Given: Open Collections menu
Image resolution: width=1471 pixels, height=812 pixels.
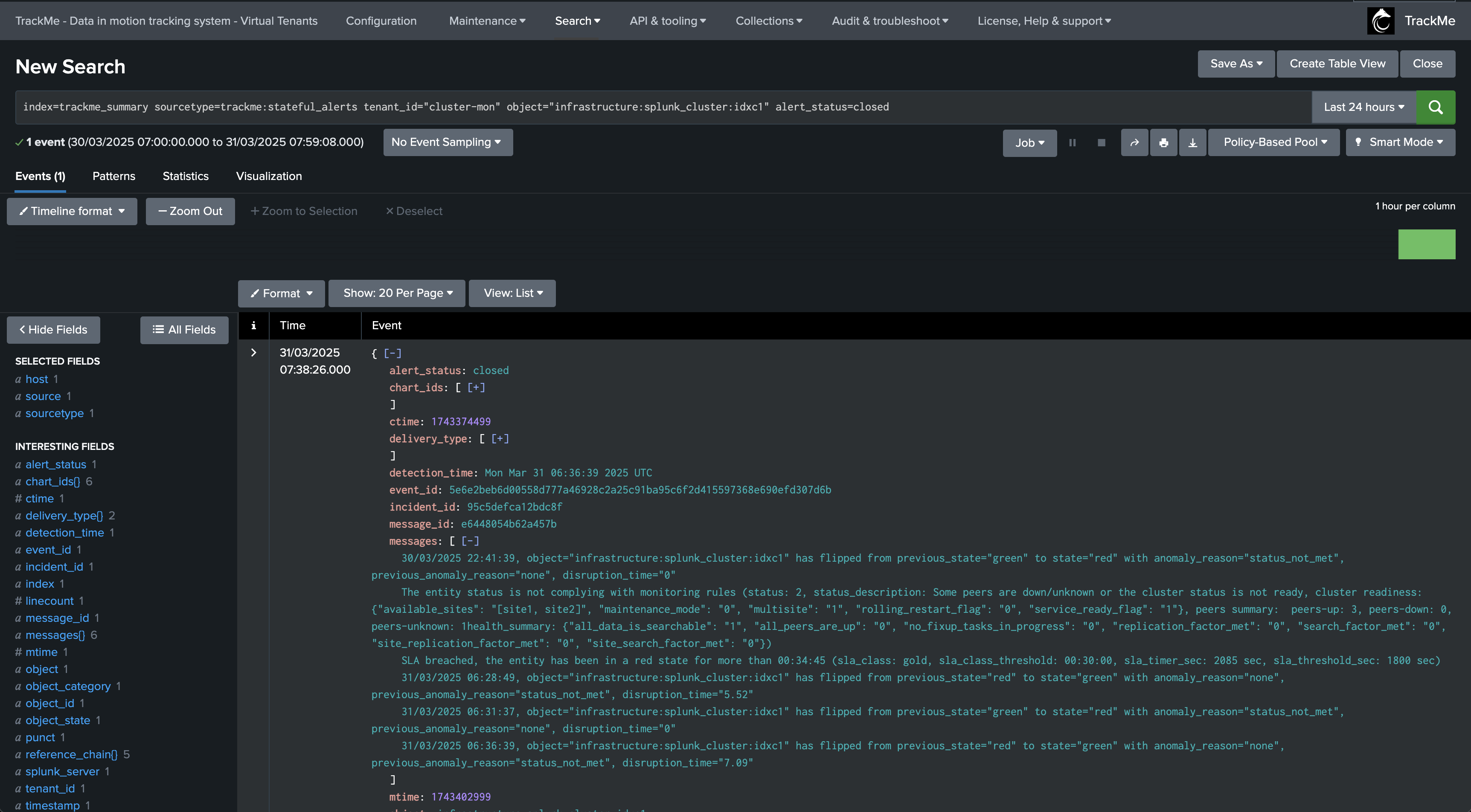Looking at the screenshot, I should click(x=769, y=20).
